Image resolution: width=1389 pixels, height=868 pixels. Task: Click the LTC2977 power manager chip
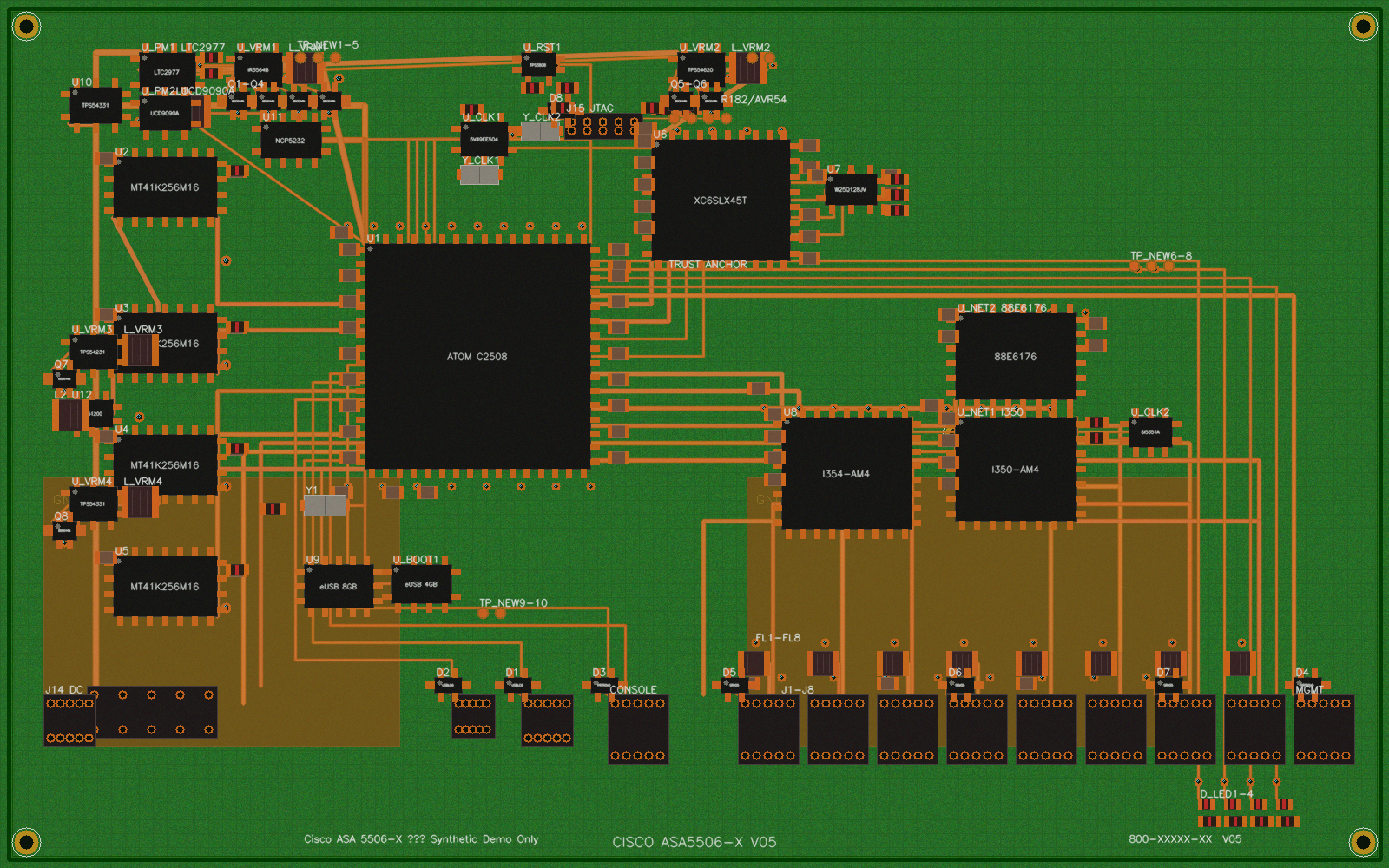[x=167, y=71]
